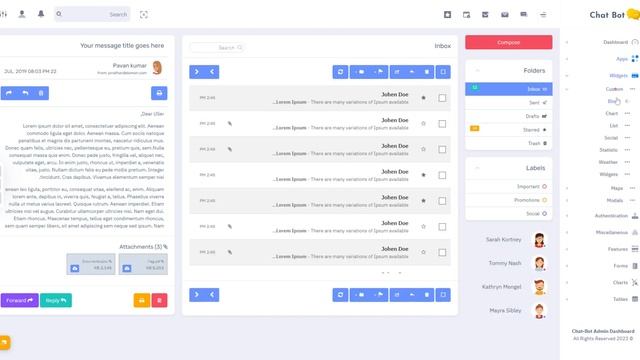Open the Miscellaneous sidebar item

(x=611, y=232)
